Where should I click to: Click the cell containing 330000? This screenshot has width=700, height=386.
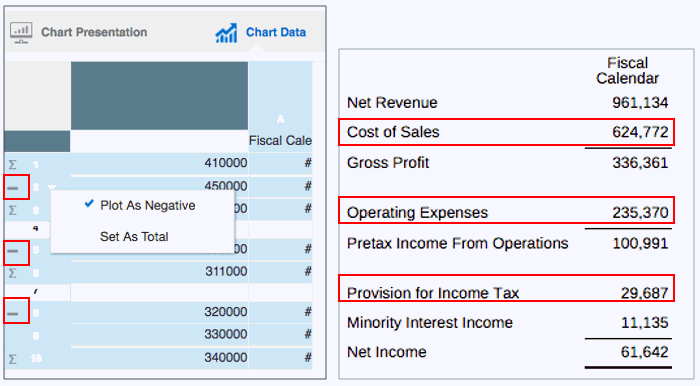click(x=159, y=334)
